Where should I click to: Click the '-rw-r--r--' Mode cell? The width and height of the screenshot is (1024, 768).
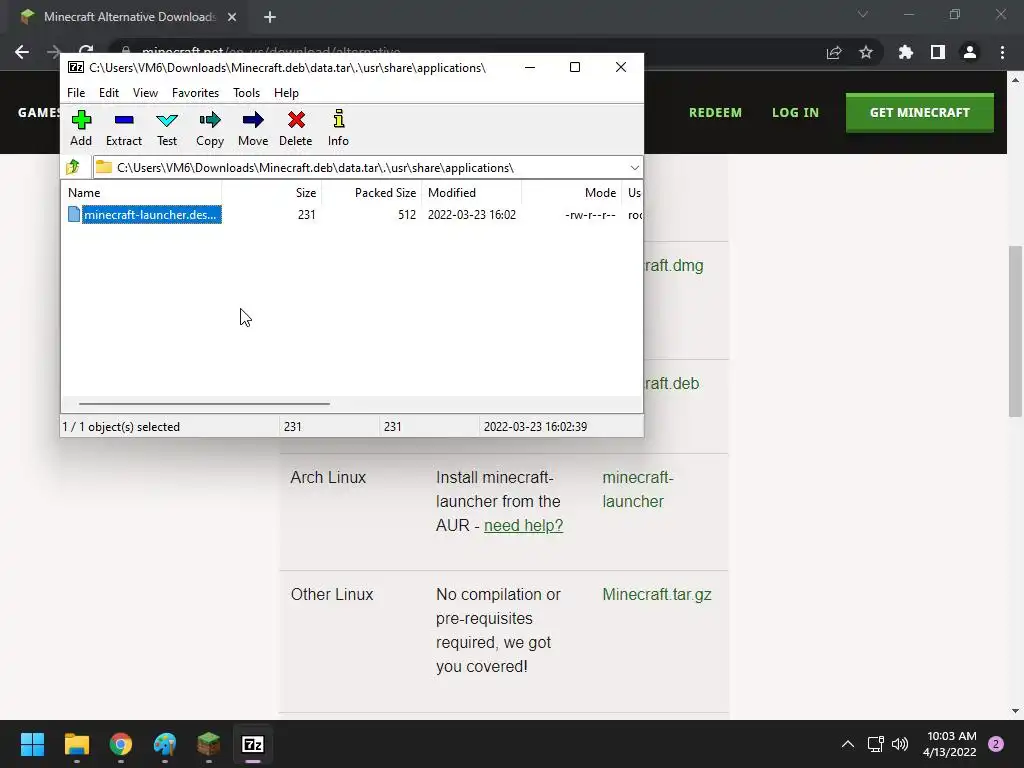[x=590, y=214]
